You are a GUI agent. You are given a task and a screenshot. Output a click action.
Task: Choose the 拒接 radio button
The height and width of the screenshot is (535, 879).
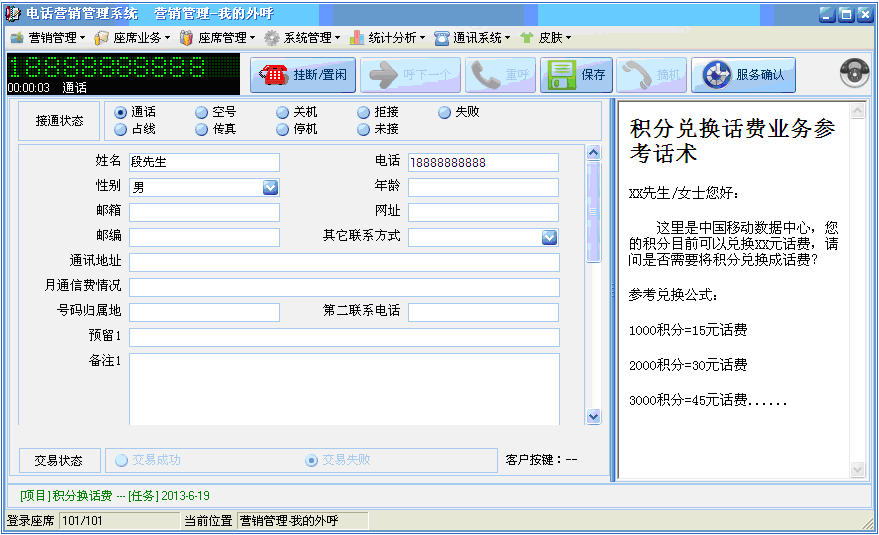click(x=364, y=113)
